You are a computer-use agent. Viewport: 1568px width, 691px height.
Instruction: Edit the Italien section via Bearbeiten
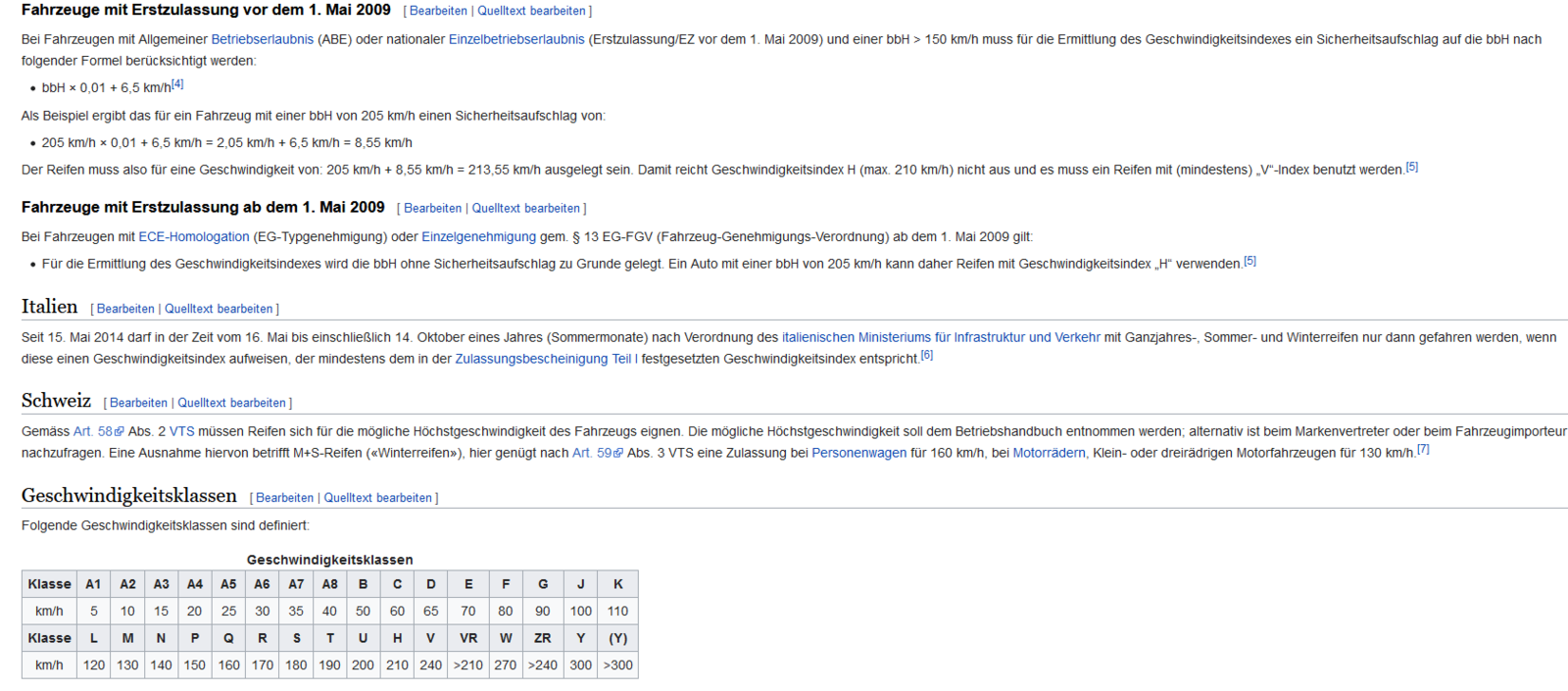tap(125, 309)
